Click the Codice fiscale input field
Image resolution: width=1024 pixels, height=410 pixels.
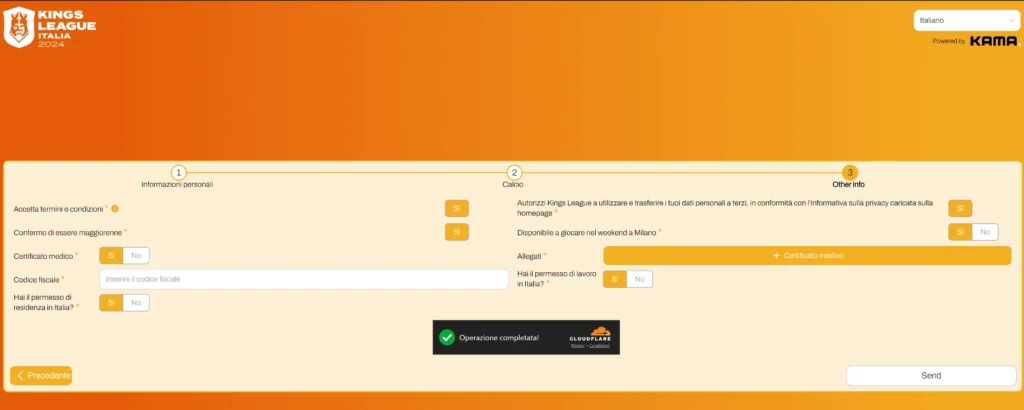304,279
